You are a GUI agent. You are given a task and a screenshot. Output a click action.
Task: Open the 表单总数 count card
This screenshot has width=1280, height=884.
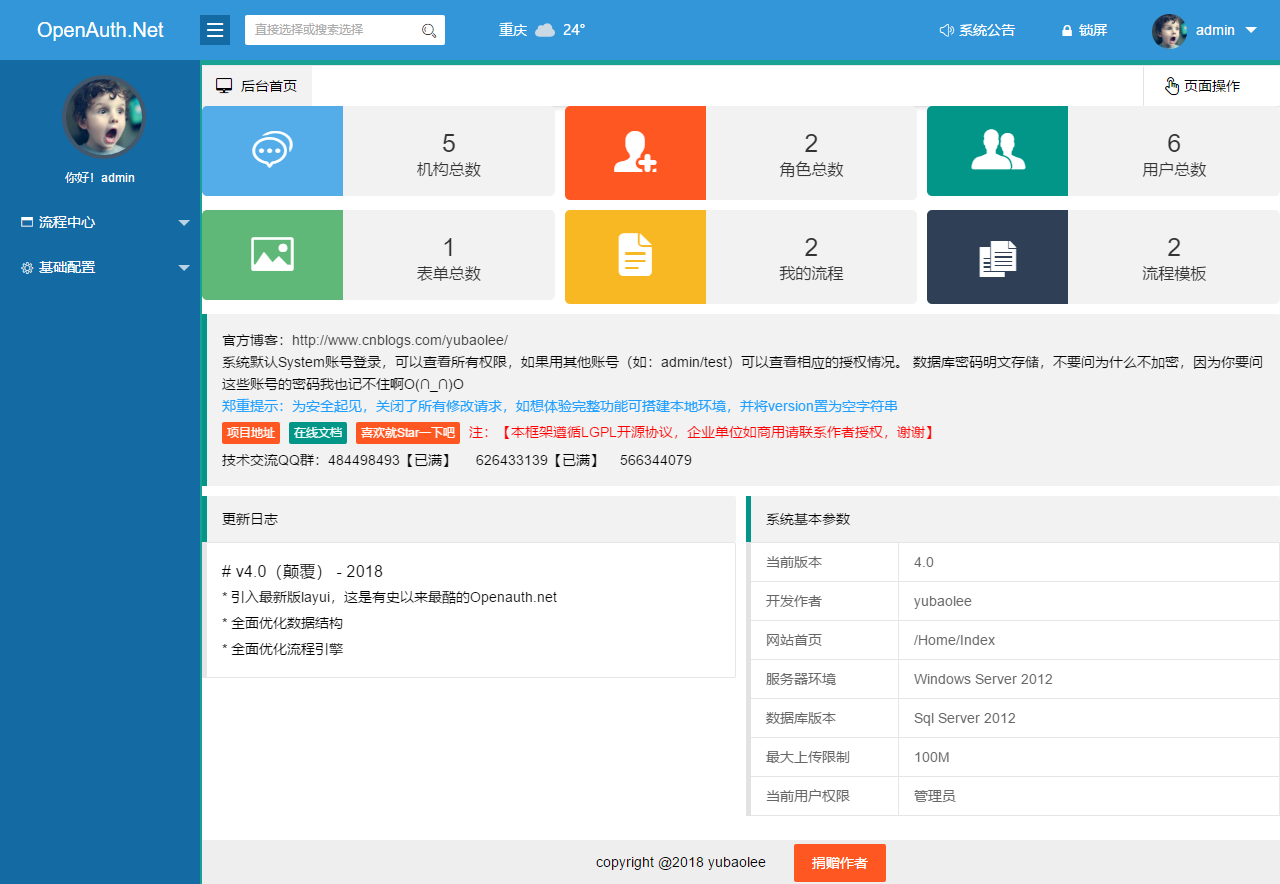point(378,255)
